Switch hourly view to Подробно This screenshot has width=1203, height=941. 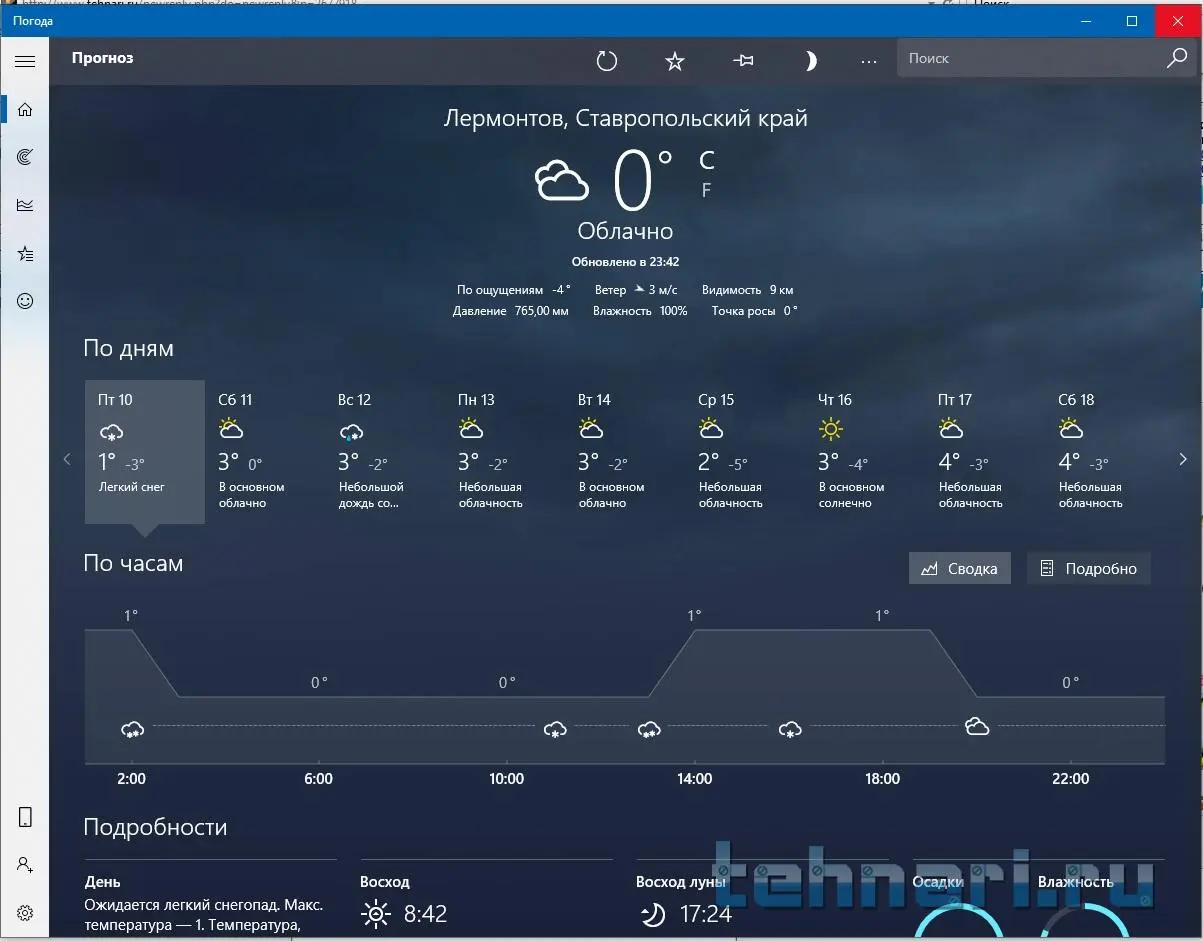tap(1089, 568)
